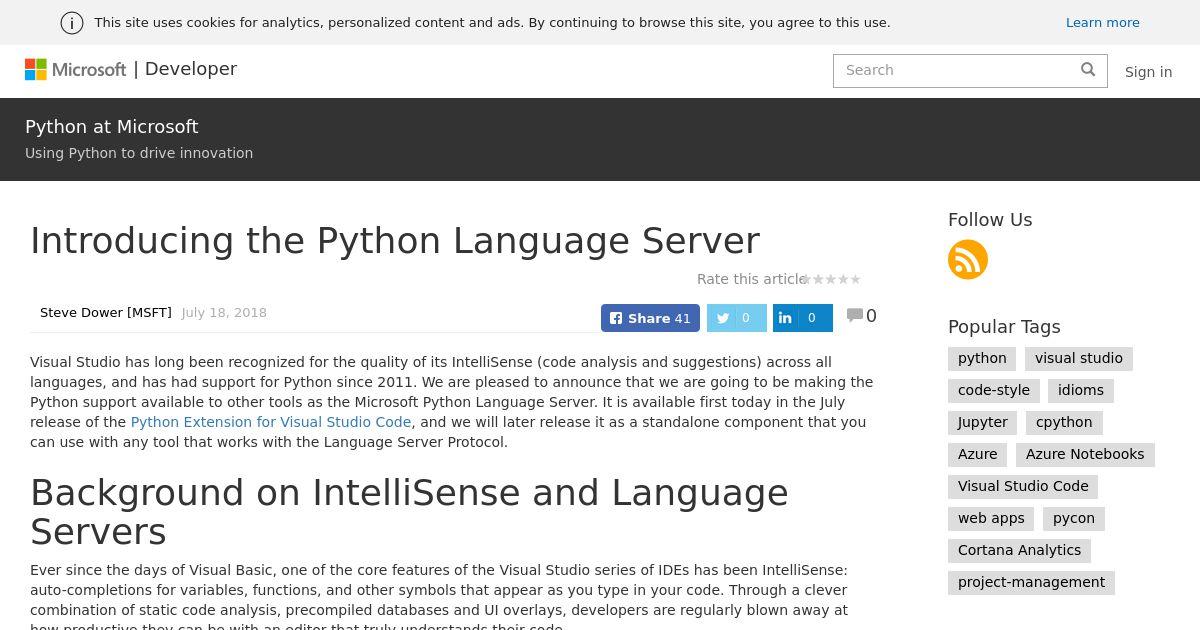The image size is (1200, 630).
Task: Open the article title link
Action: click(x=395, y=241)
